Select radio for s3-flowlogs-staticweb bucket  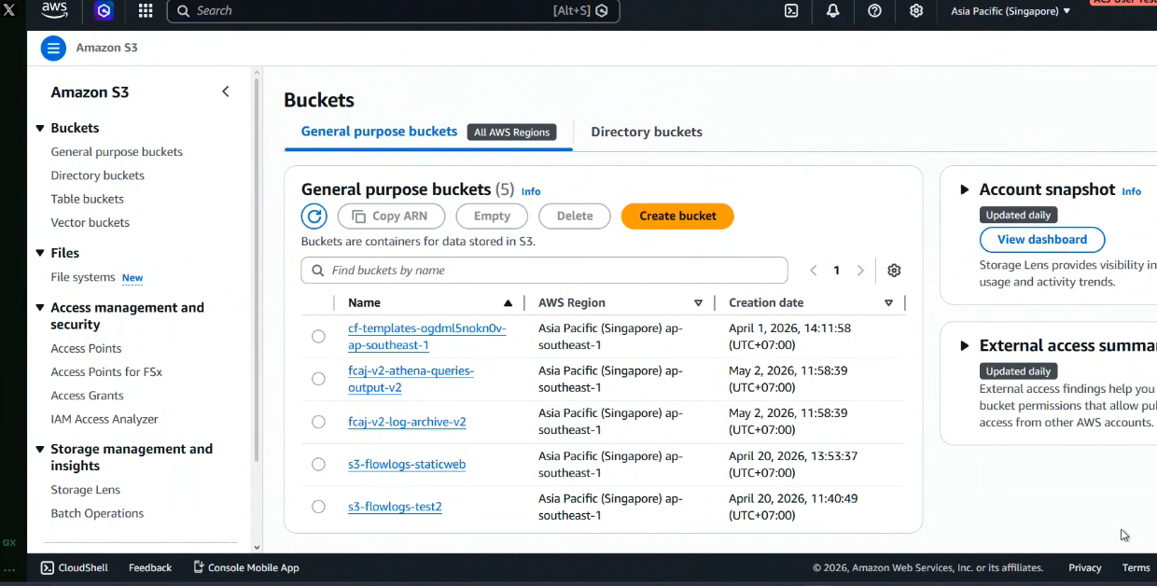click(318, 464)
